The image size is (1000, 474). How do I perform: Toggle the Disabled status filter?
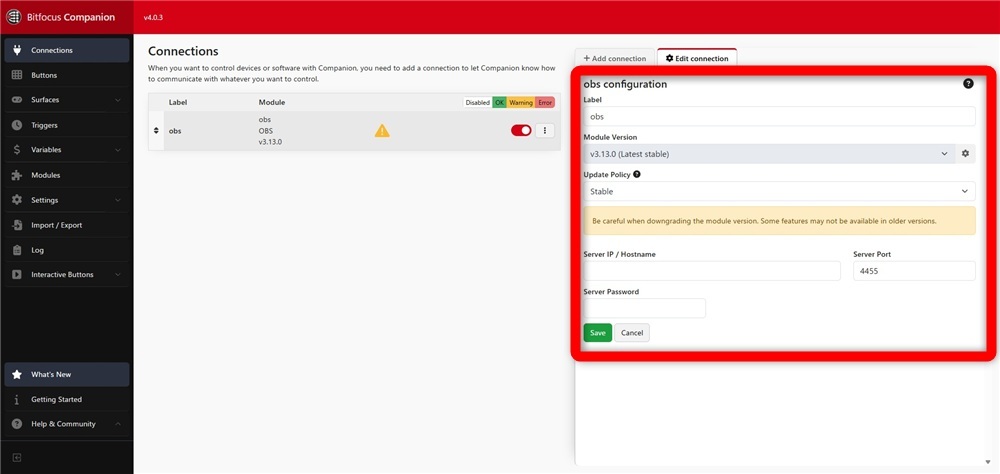tap(477, 102)
